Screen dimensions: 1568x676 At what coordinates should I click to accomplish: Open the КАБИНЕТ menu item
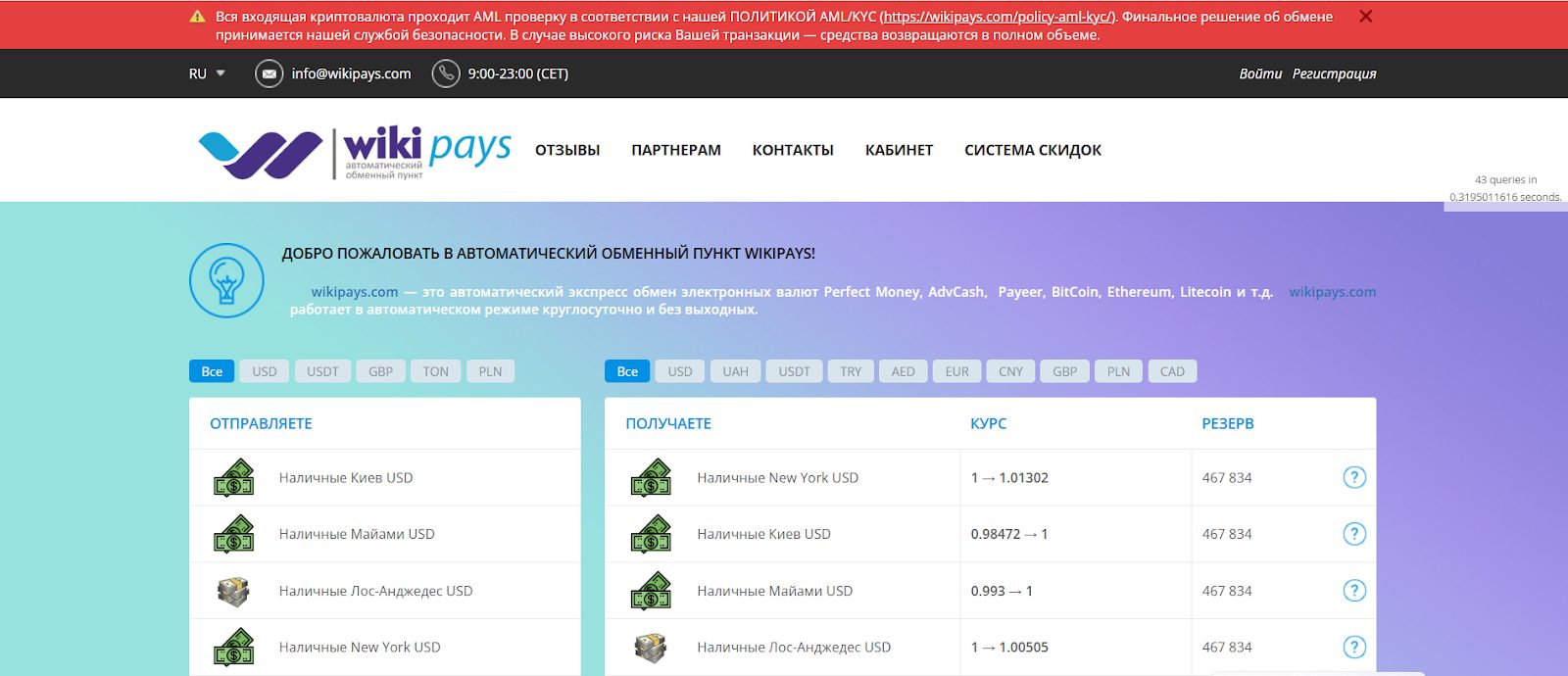point(899,150)
